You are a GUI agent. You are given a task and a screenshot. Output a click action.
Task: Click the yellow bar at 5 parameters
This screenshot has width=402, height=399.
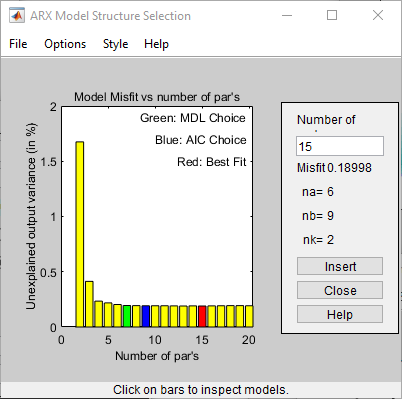click(108, 315)
